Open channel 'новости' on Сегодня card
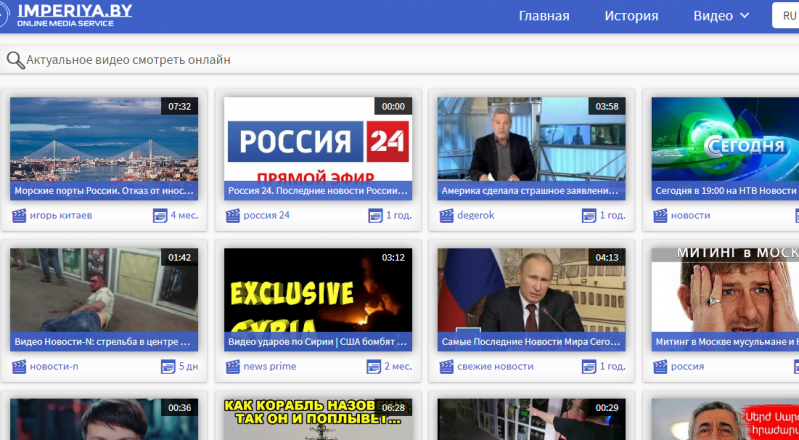 (x=690, y=215)
